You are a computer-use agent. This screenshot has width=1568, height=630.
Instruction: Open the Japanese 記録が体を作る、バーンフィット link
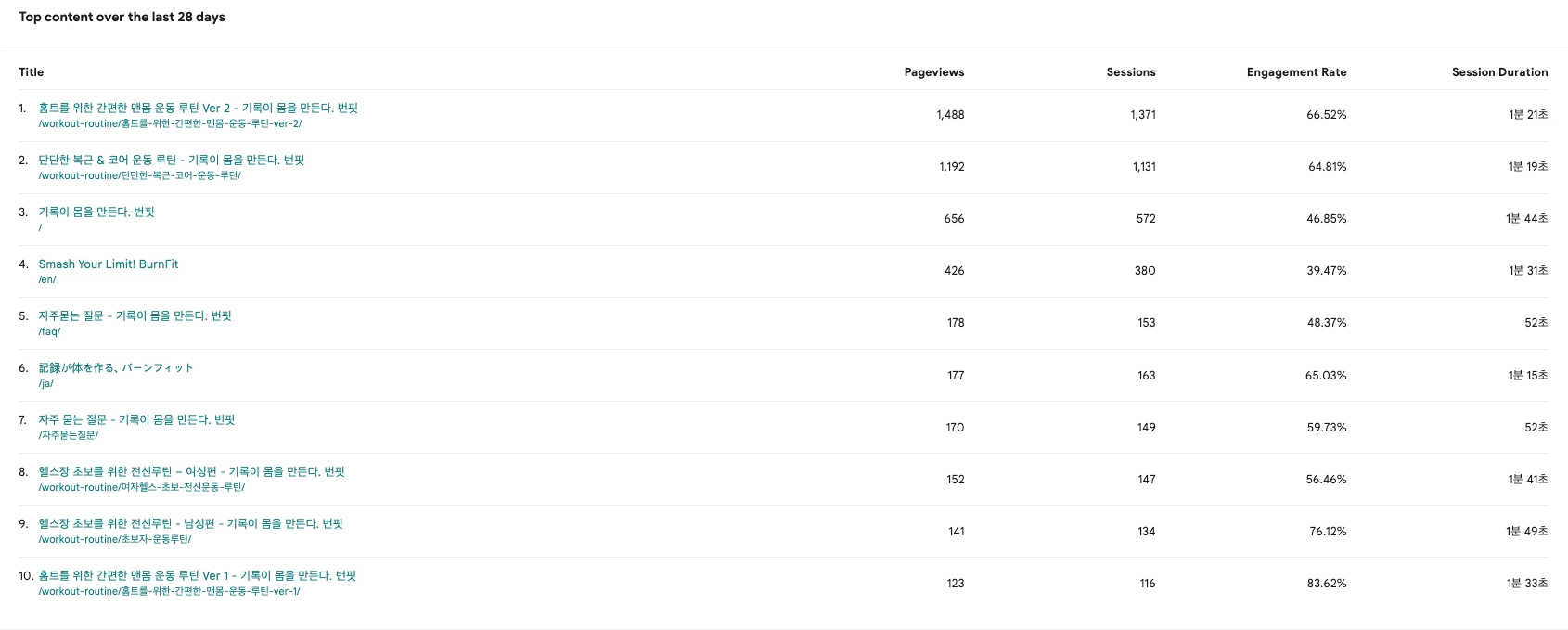click(116, 368)
